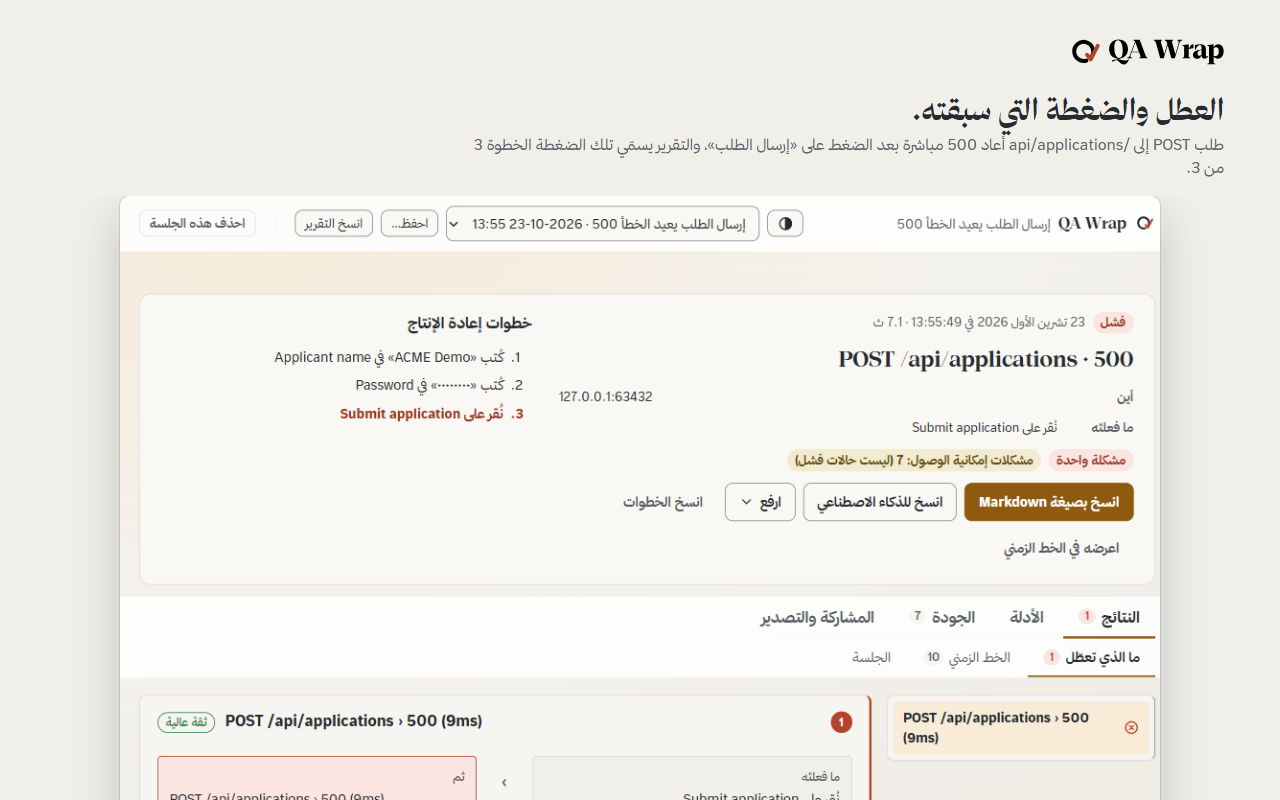Click step 2 about the Password field
Image resolution: width=1280 pixels, height=800 pixels.
(x=439, y=385)
